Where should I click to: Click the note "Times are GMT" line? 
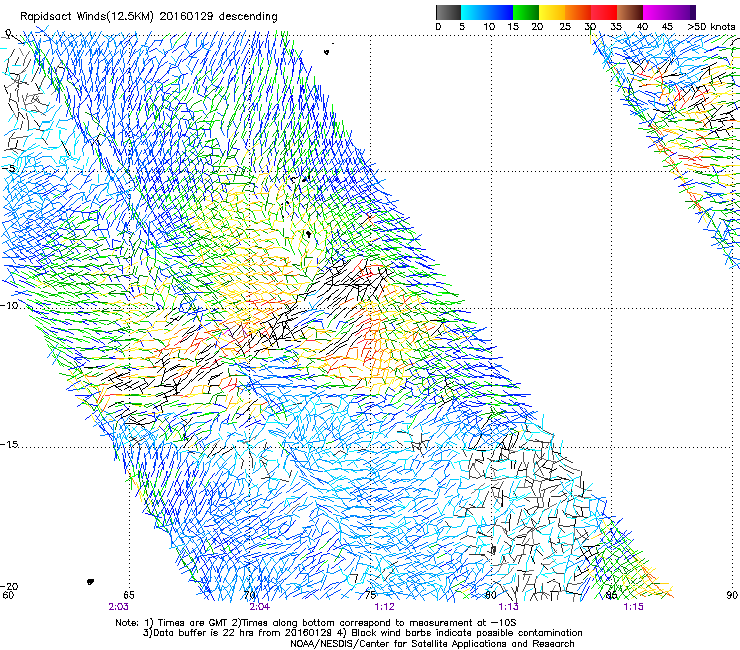(x=316, y=623)
